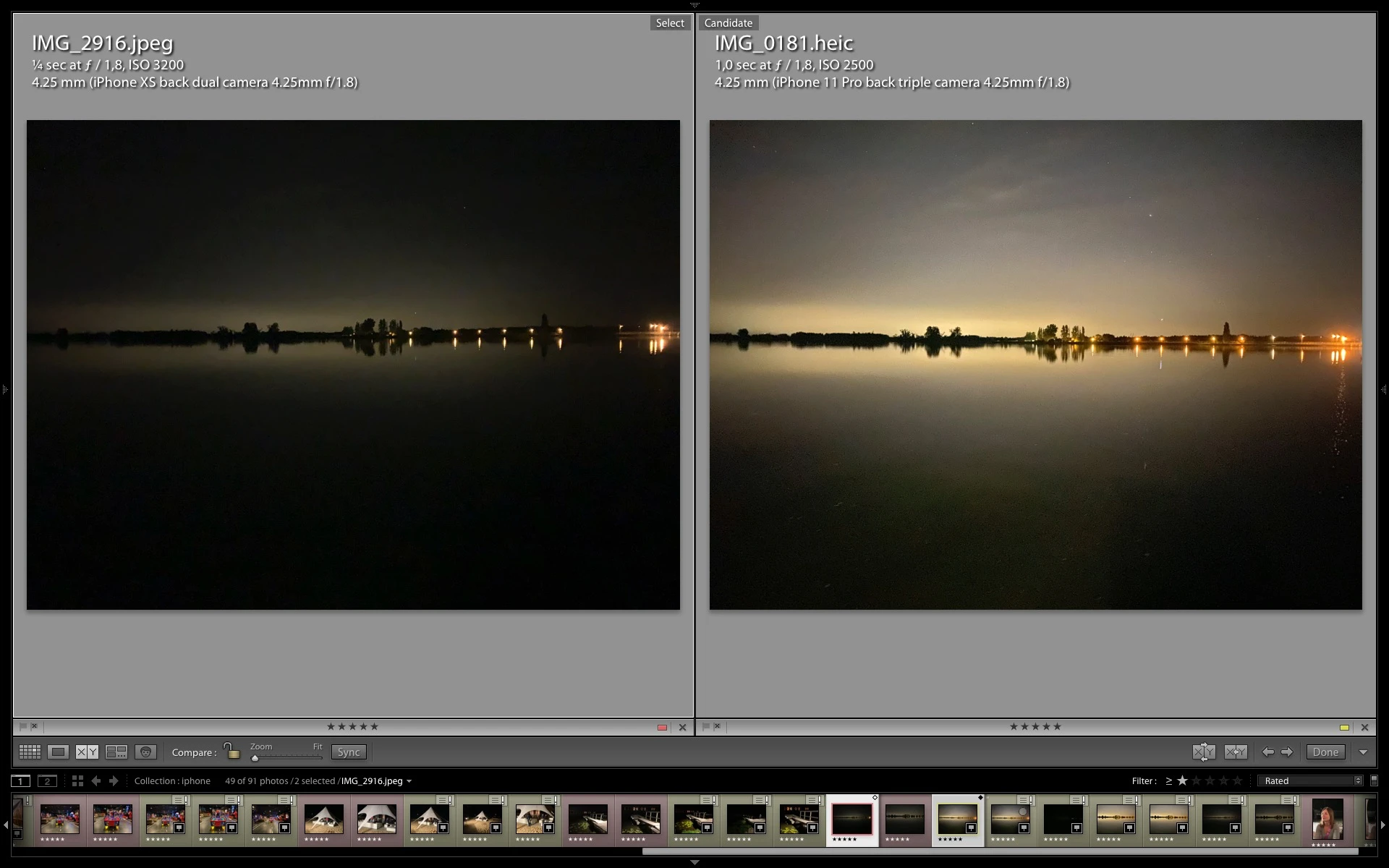Select the main window display button
This screenshot has width=1389, height=868.
click(x=21, y=780)
